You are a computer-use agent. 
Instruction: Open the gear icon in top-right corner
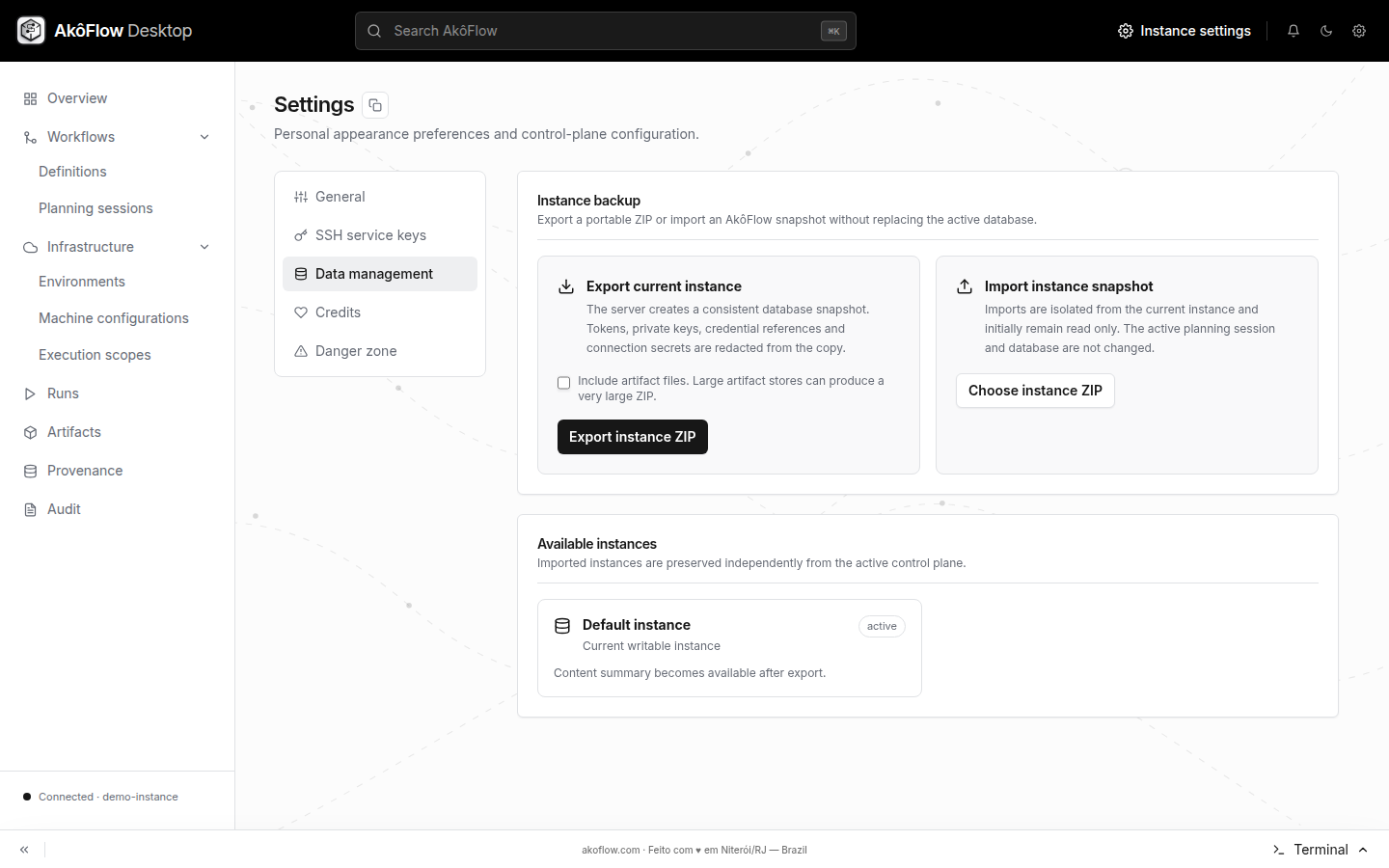point(1359,31)
